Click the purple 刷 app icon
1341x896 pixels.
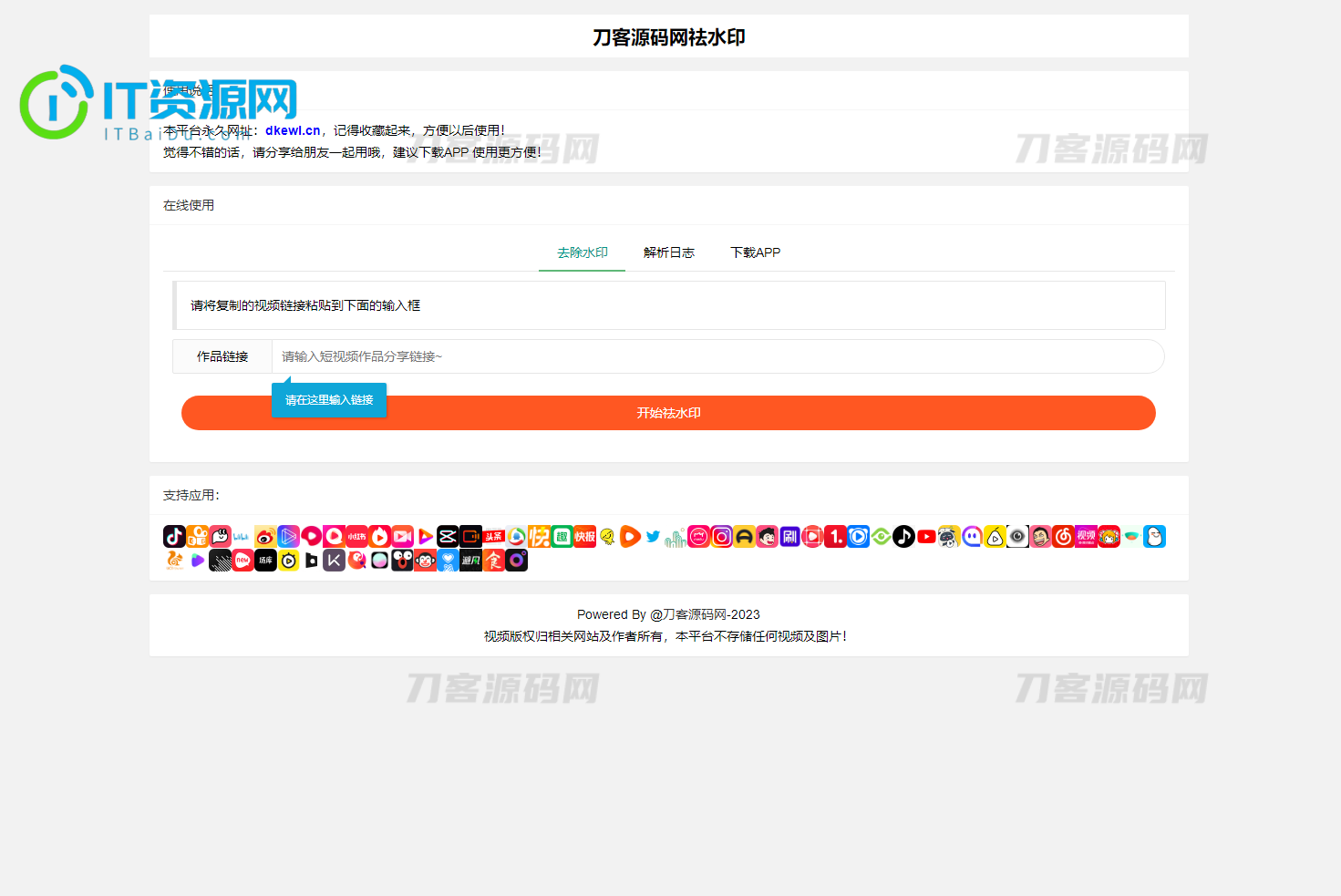coord(789,536)
